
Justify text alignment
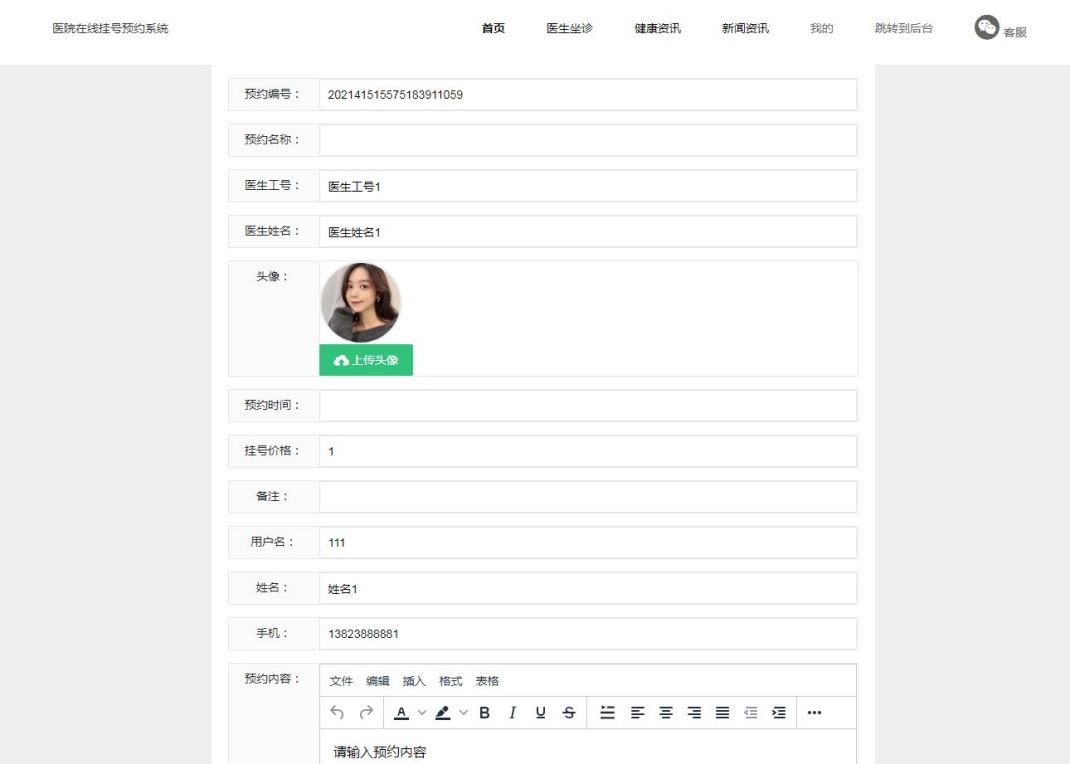(722, 712)
